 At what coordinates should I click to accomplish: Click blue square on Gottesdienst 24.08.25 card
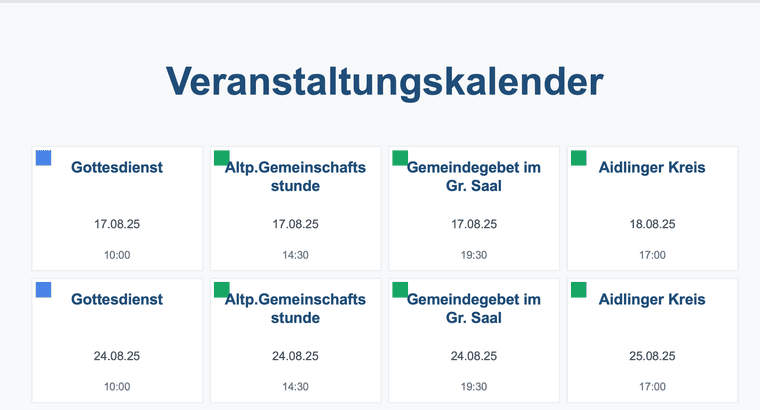44,290
